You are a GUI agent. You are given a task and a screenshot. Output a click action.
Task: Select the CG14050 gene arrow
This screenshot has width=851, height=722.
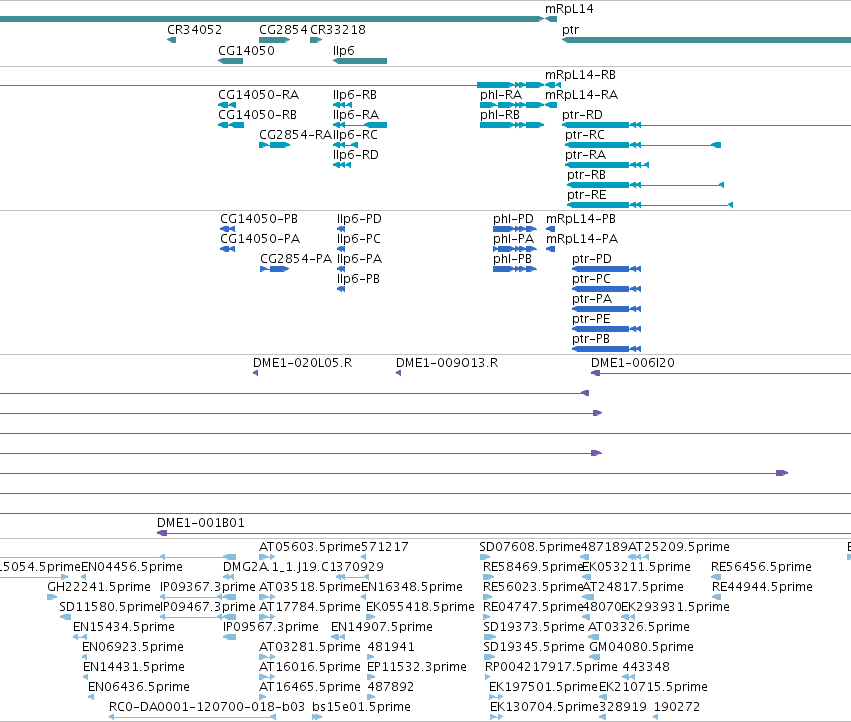coord(231,61)
